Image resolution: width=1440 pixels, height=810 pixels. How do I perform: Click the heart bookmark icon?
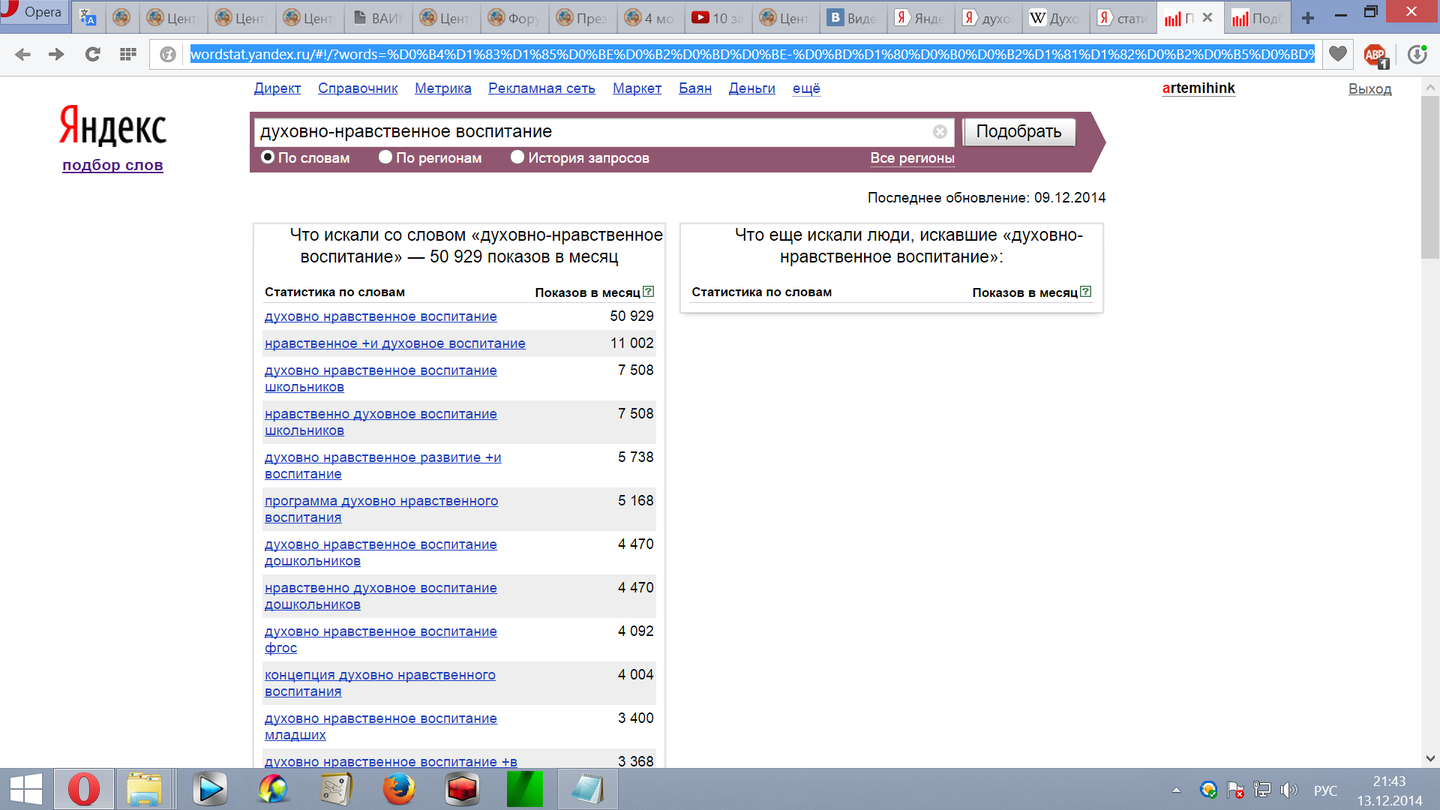(x=1338, y=54)
